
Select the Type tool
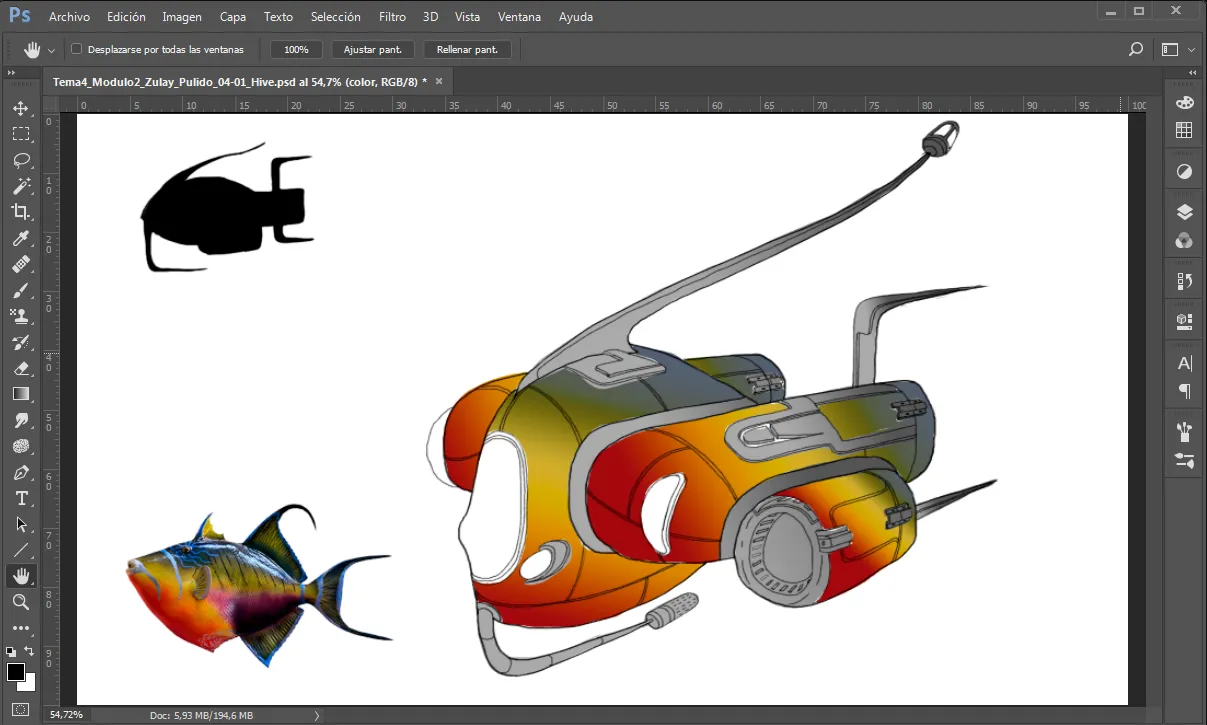click(21, 498)
